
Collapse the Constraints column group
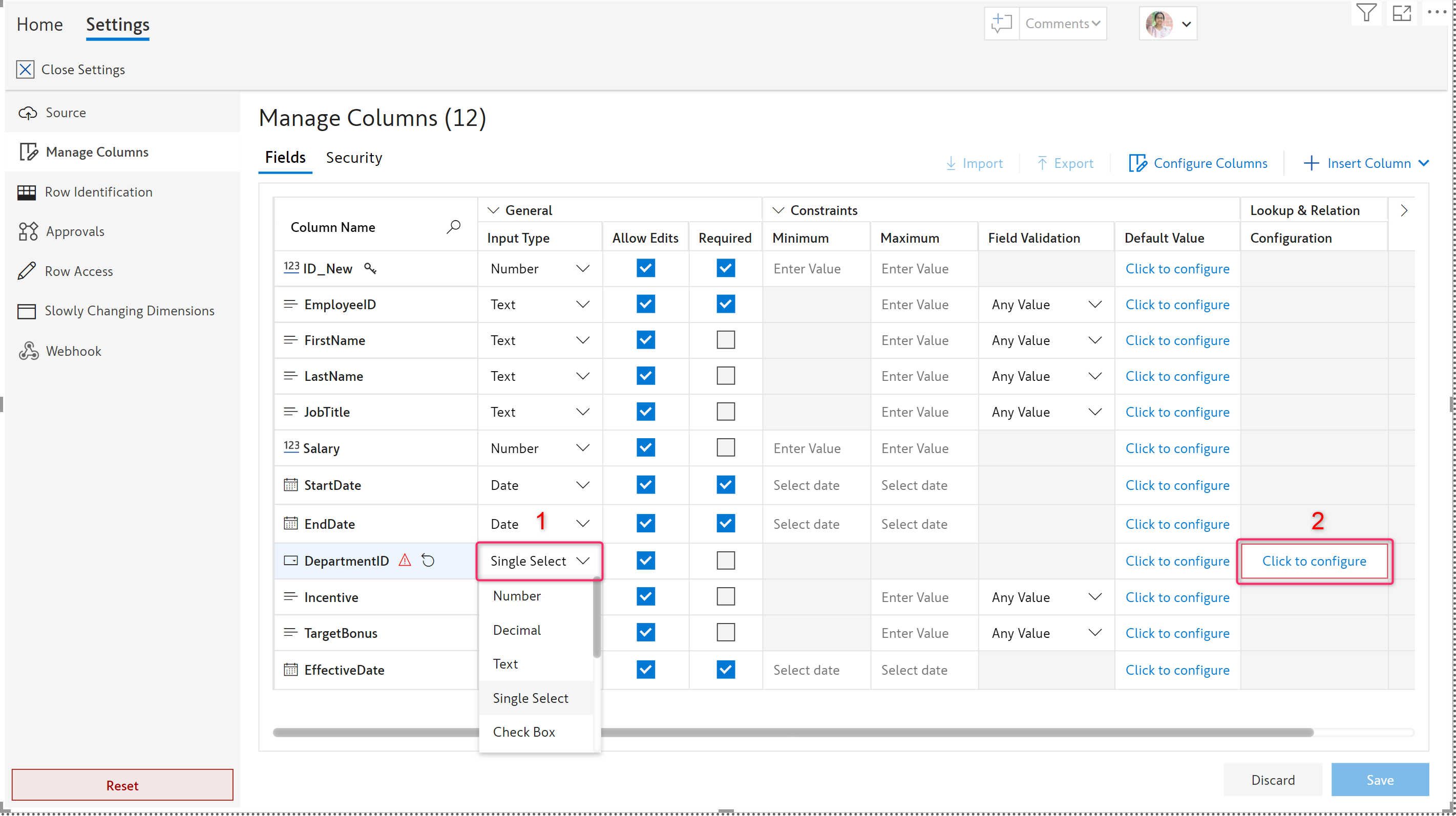pos(778,210)
